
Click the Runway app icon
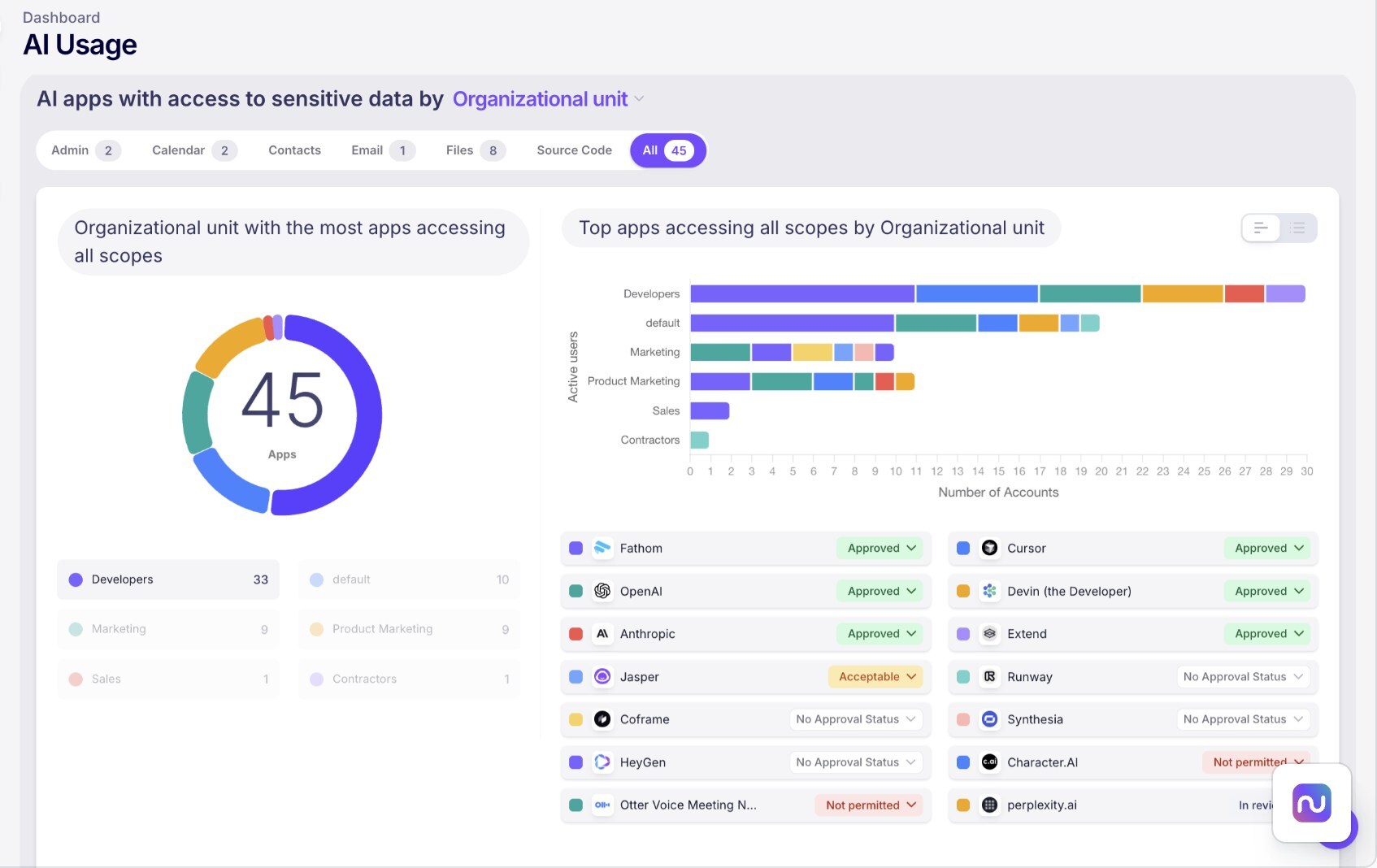989,676
